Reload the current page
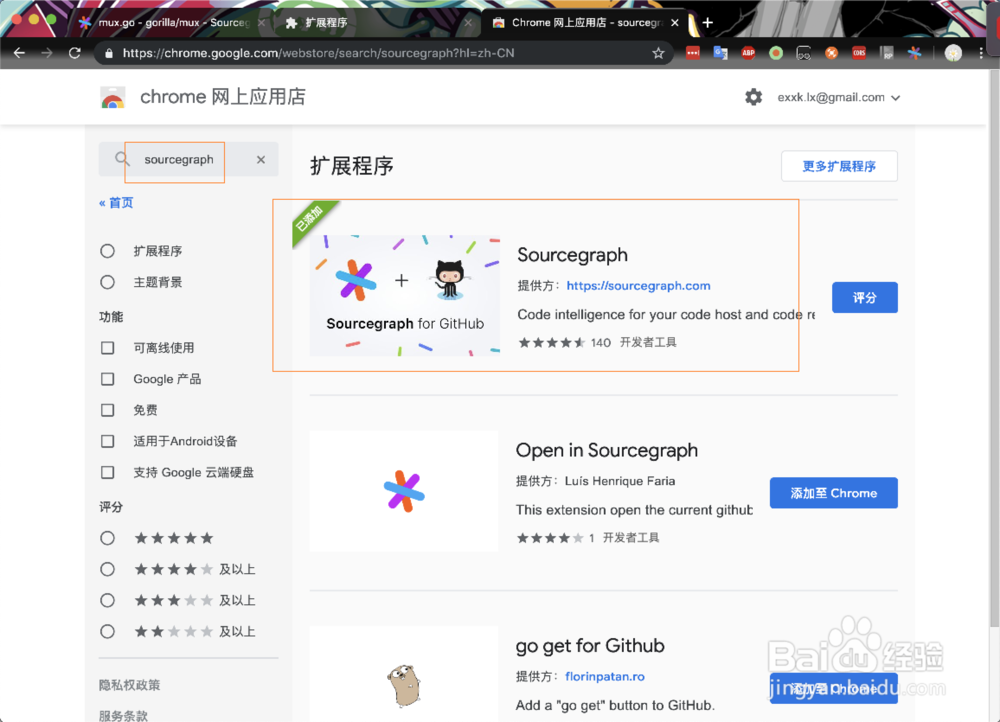Viewport: 1000px width, 722px height. pos(75,53)
